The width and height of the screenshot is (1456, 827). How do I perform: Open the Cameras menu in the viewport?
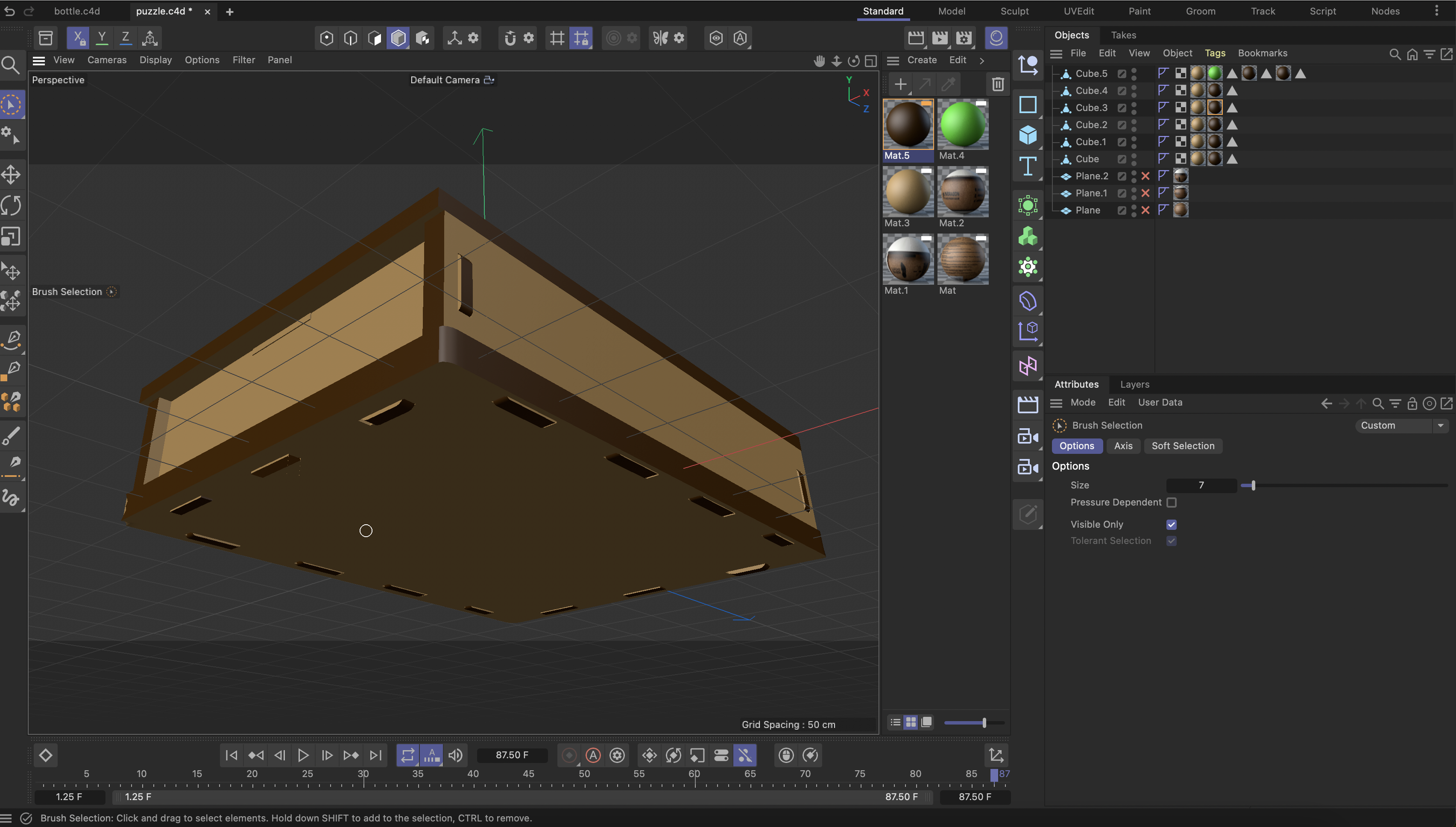(x=107, y=60)
